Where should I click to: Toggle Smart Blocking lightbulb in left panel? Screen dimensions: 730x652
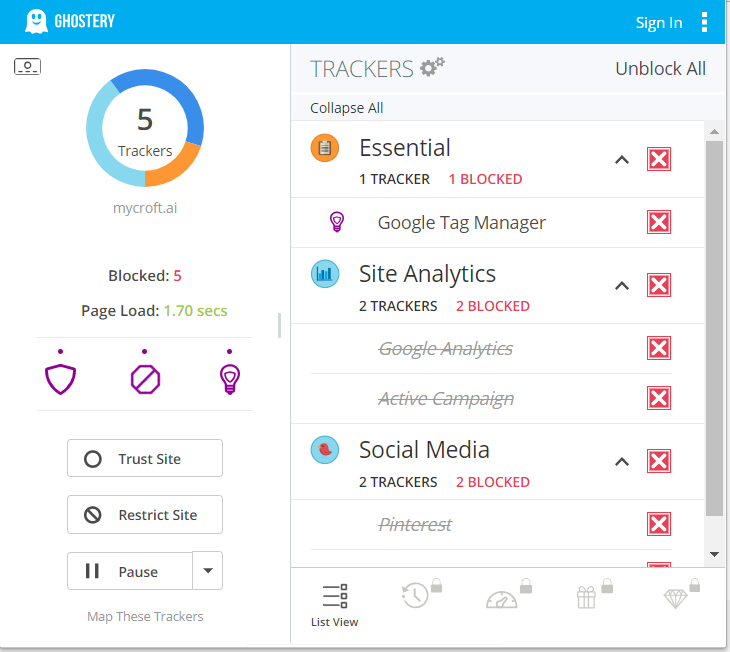230,379
